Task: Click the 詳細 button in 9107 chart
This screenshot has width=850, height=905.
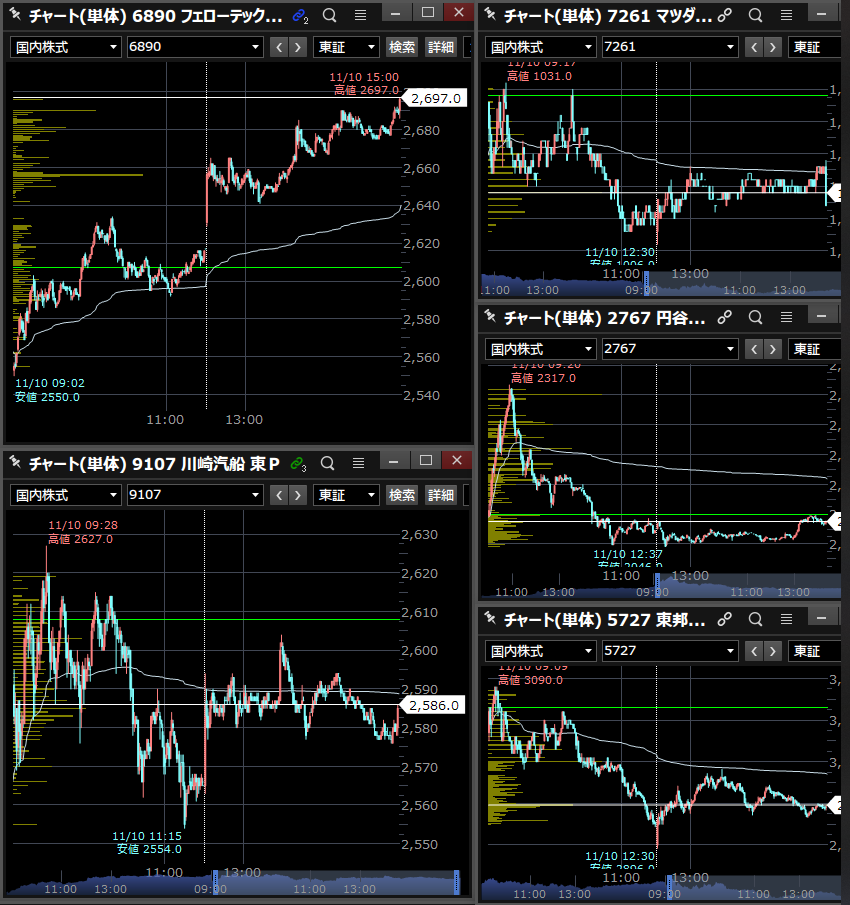Action: click(441, 495)
